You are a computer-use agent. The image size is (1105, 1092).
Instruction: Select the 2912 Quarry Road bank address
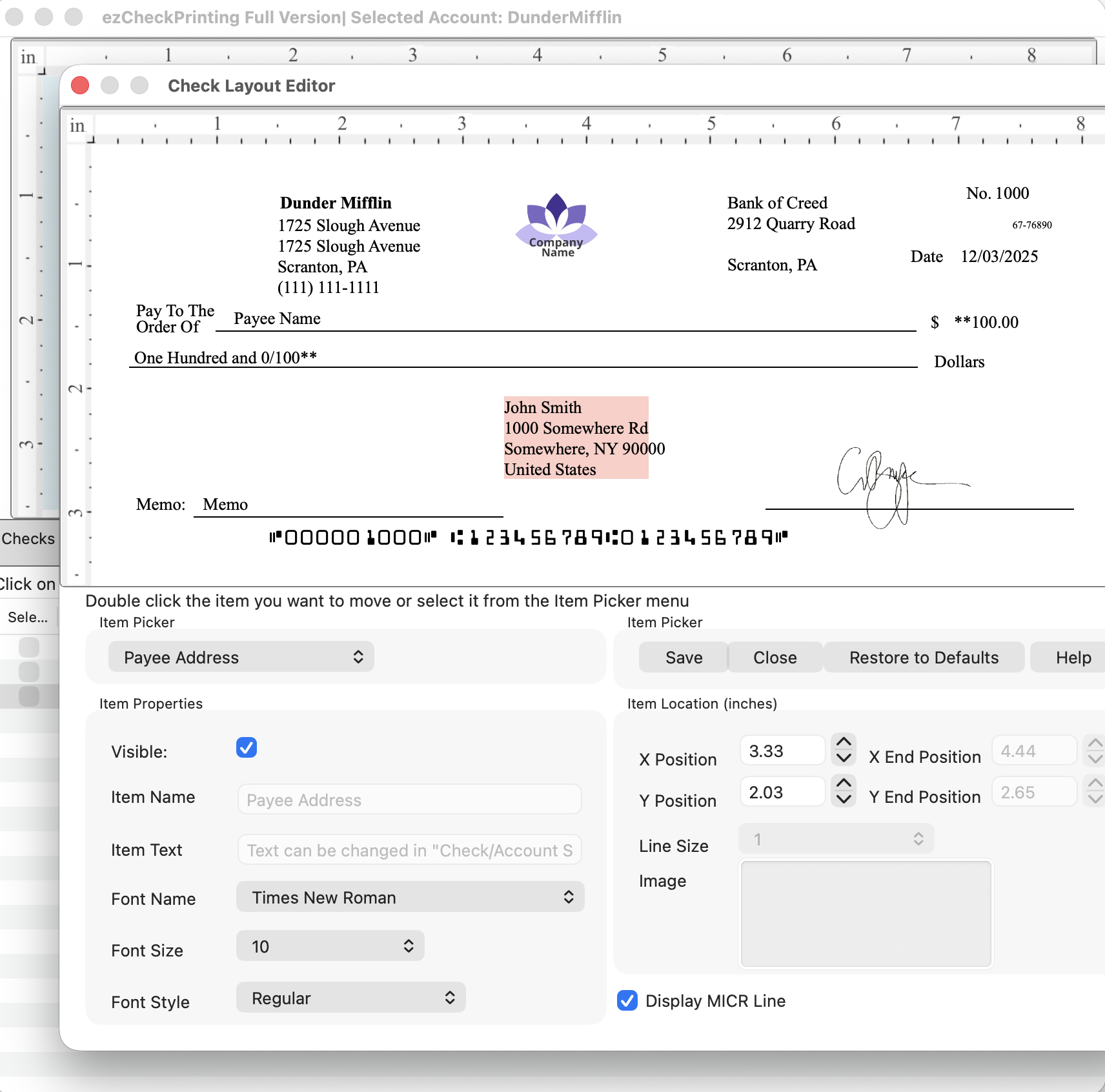791,223
